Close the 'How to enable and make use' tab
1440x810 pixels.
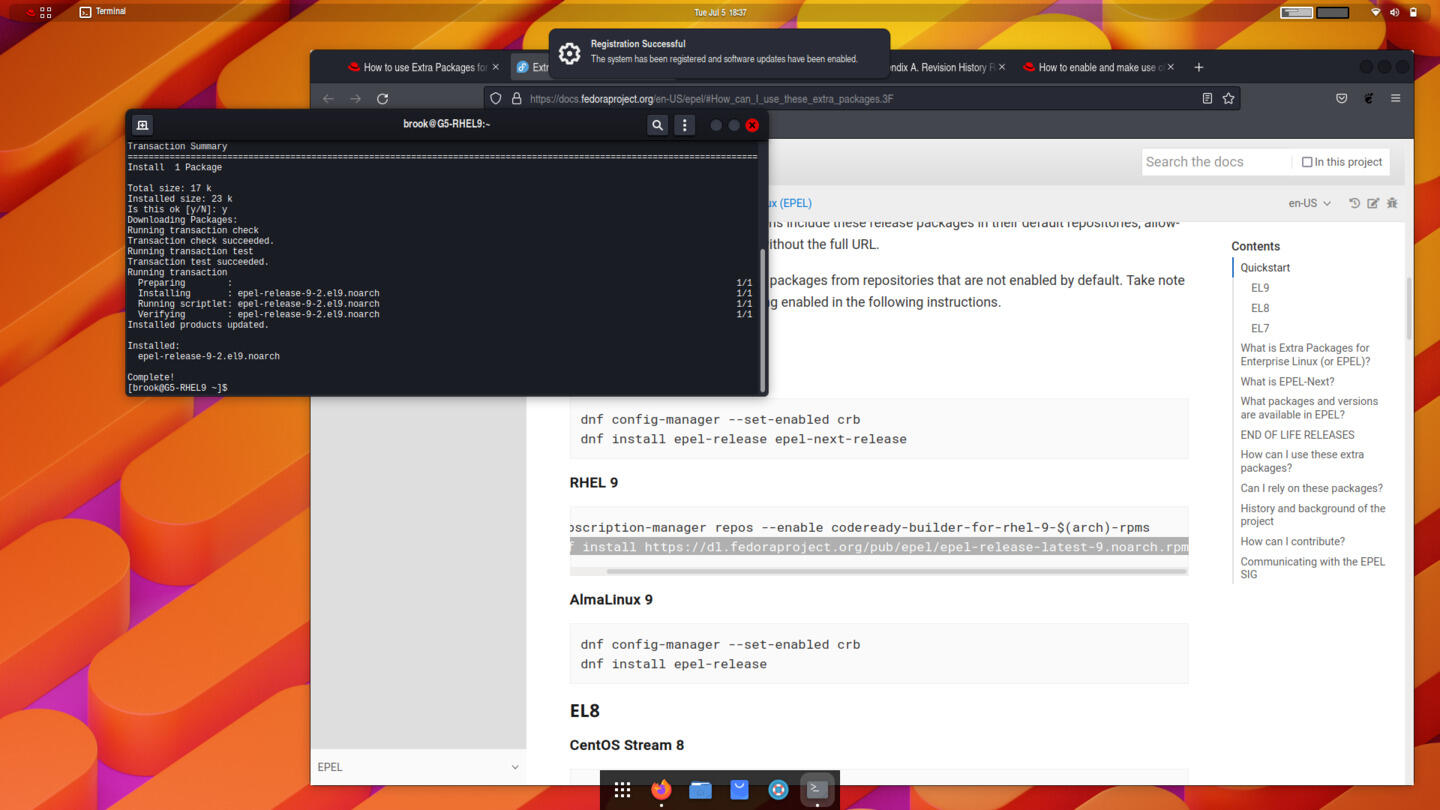(x=1170, y=67)
